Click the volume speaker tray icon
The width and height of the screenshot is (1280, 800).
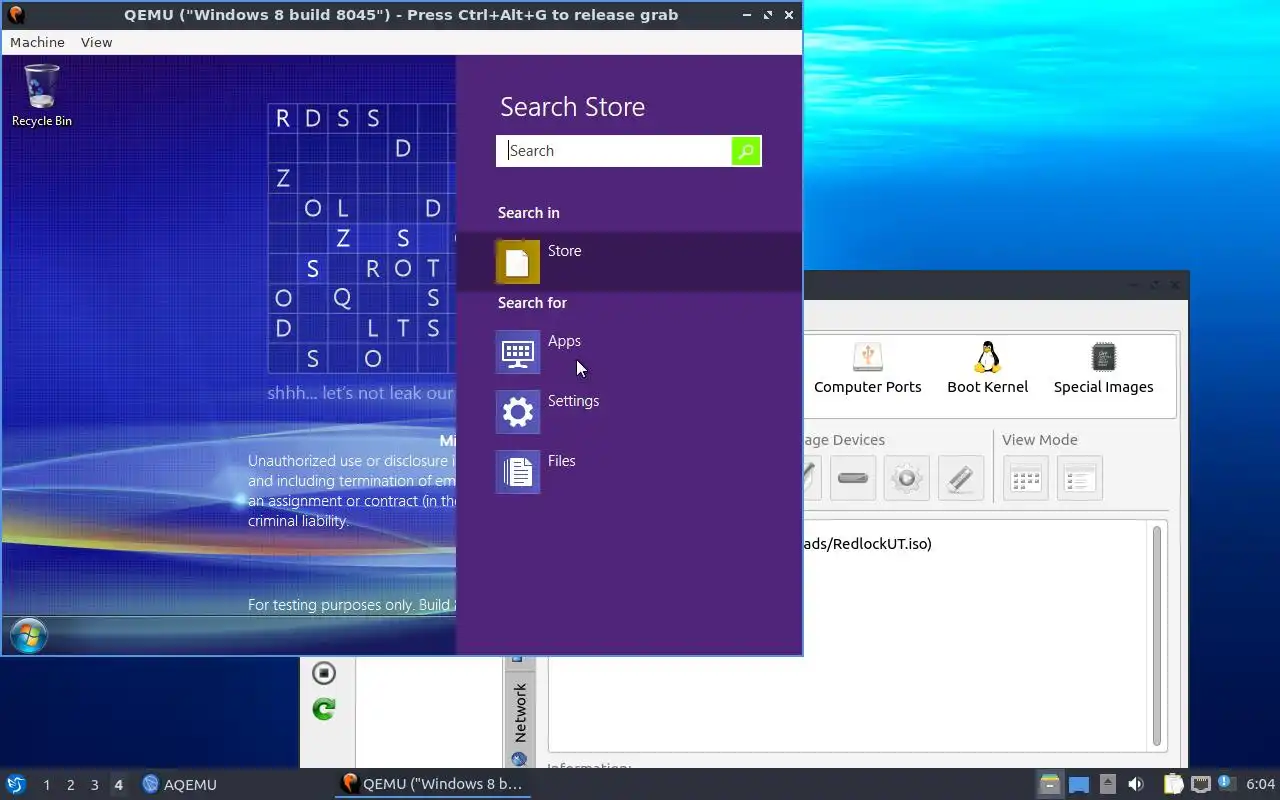(x=1135, y=784)
